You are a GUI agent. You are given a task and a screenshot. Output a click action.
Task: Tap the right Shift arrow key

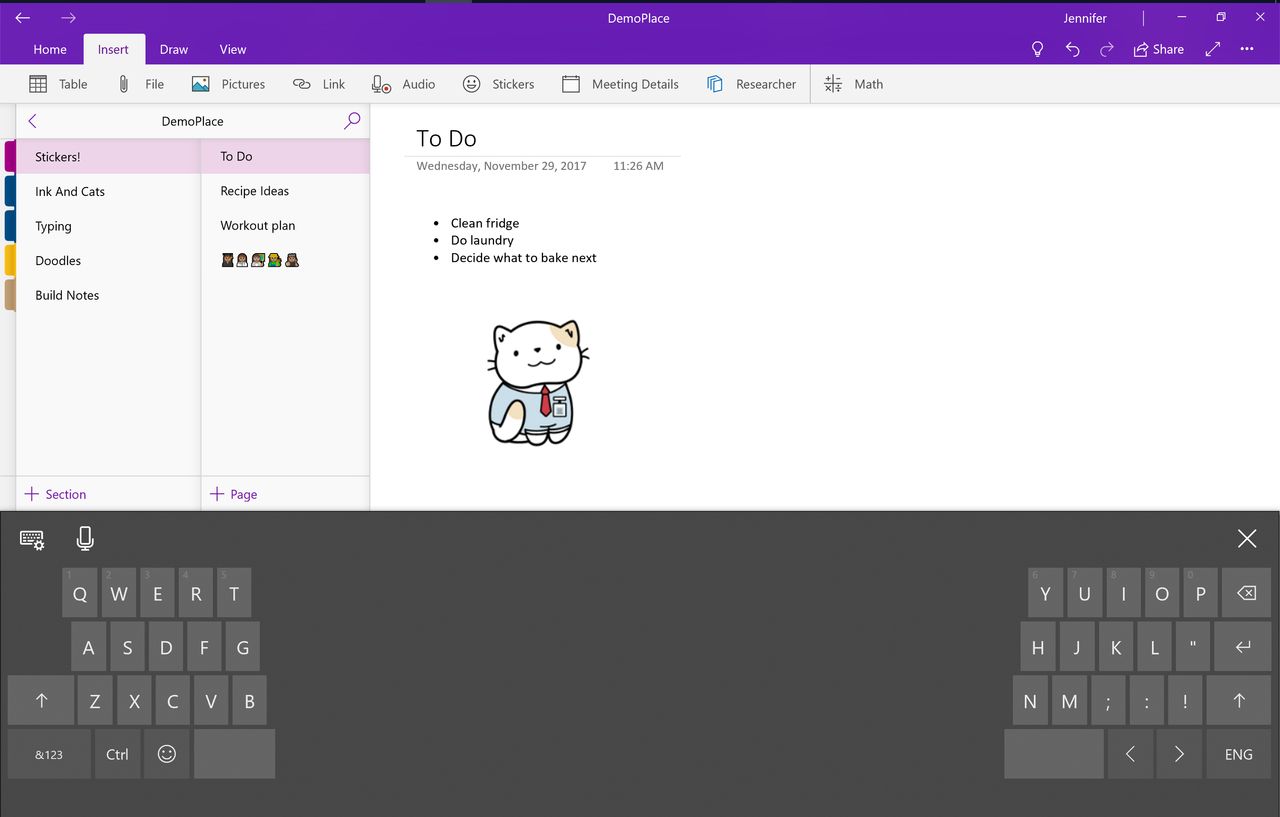point(1239,700)
